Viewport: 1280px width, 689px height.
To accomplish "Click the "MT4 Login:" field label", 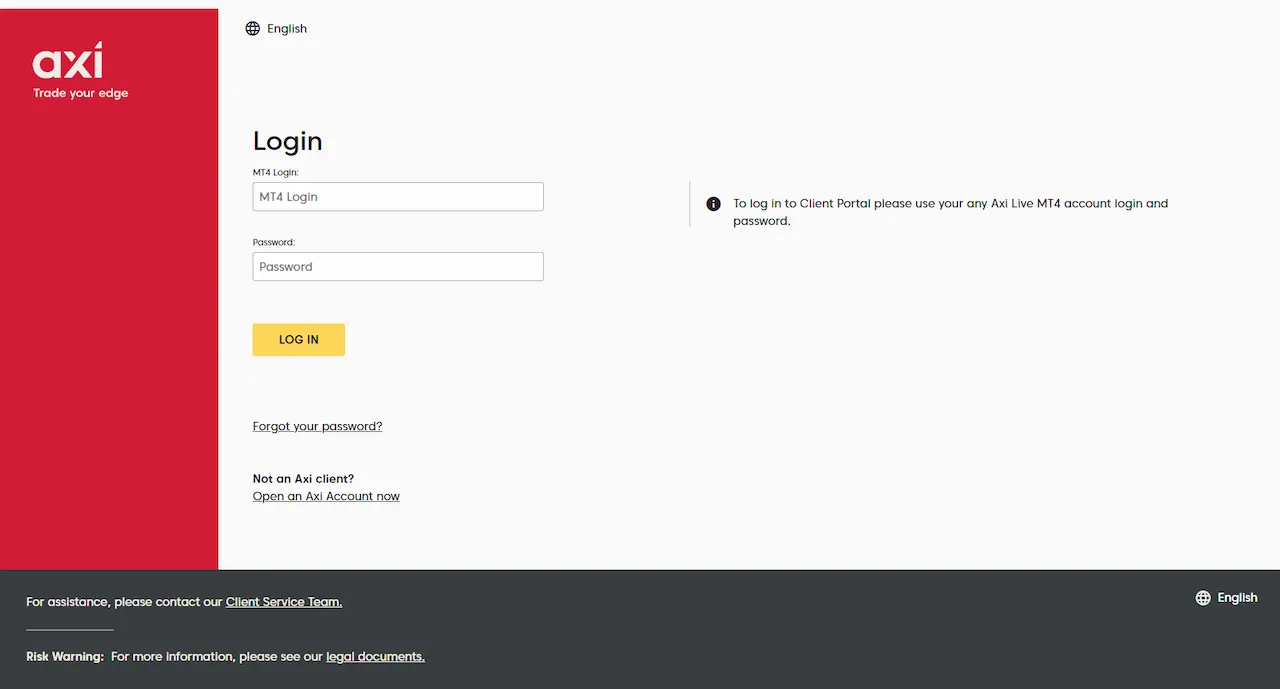I will (x=276, y=171).
